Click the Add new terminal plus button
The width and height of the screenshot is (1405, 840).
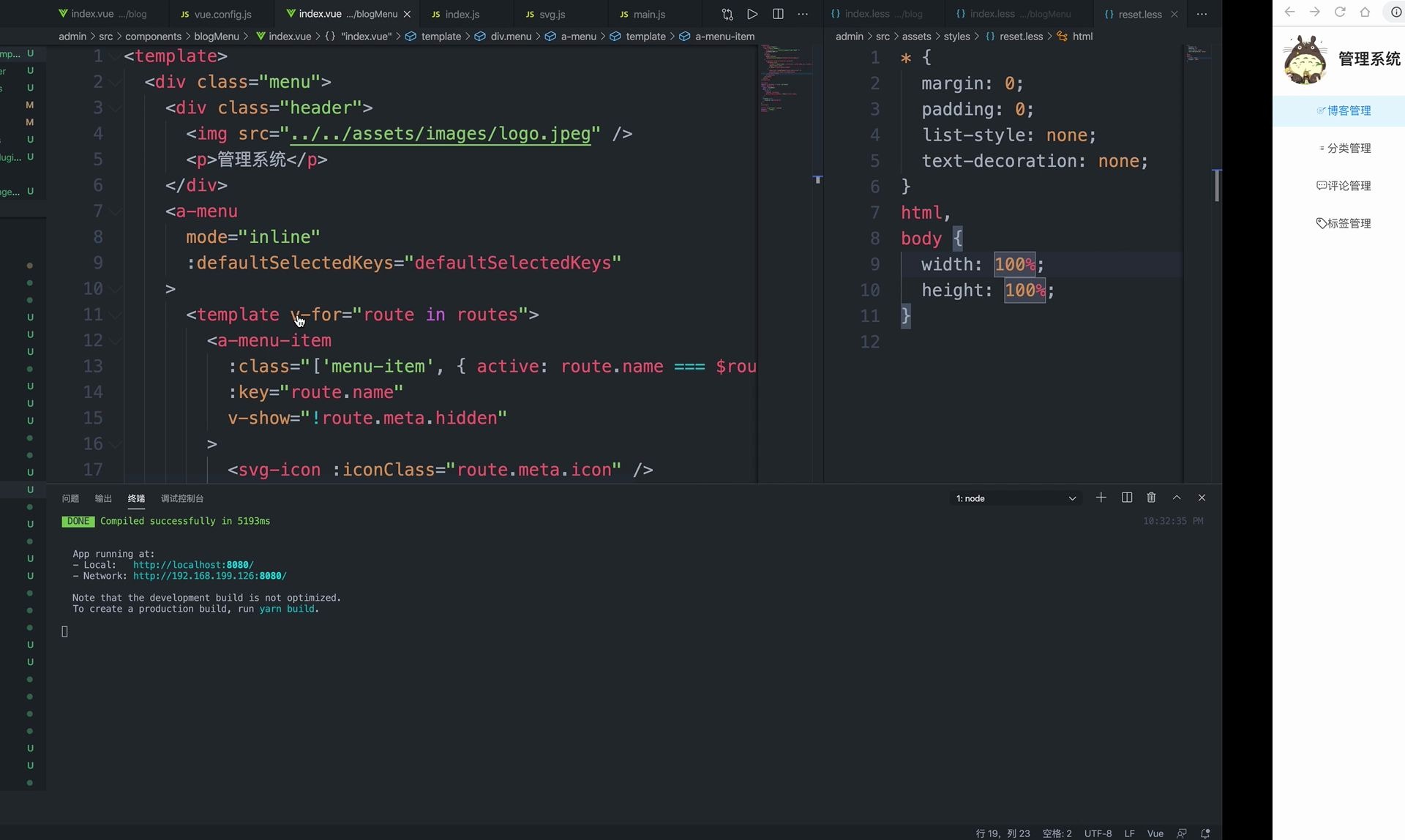1099,498
